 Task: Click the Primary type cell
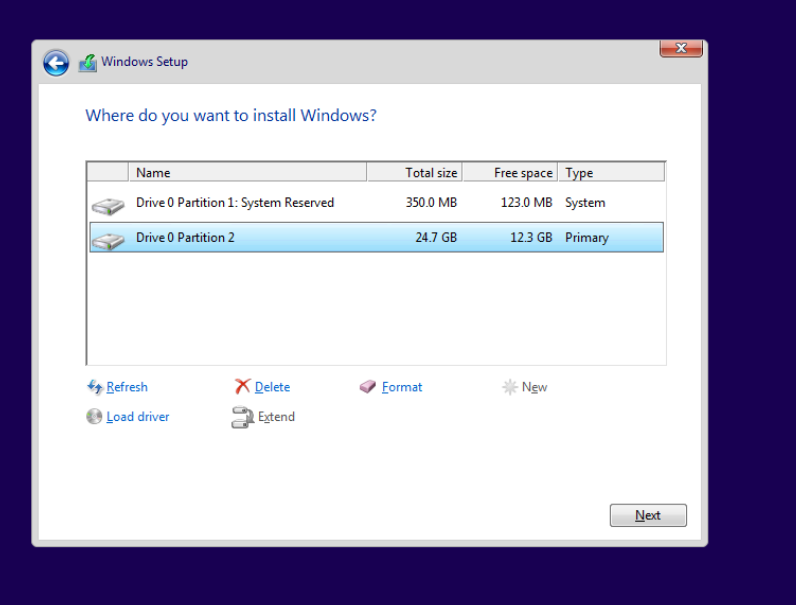tap(586, 237)
